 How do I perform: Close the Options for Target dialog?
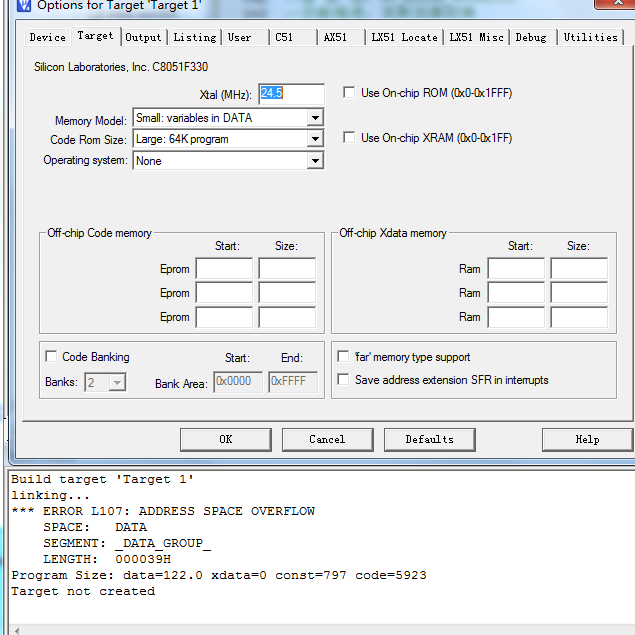[616, 3]
